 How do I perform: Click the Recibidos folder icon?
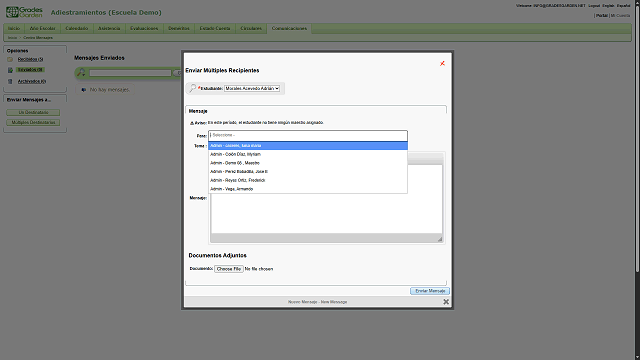click(10, 59)
